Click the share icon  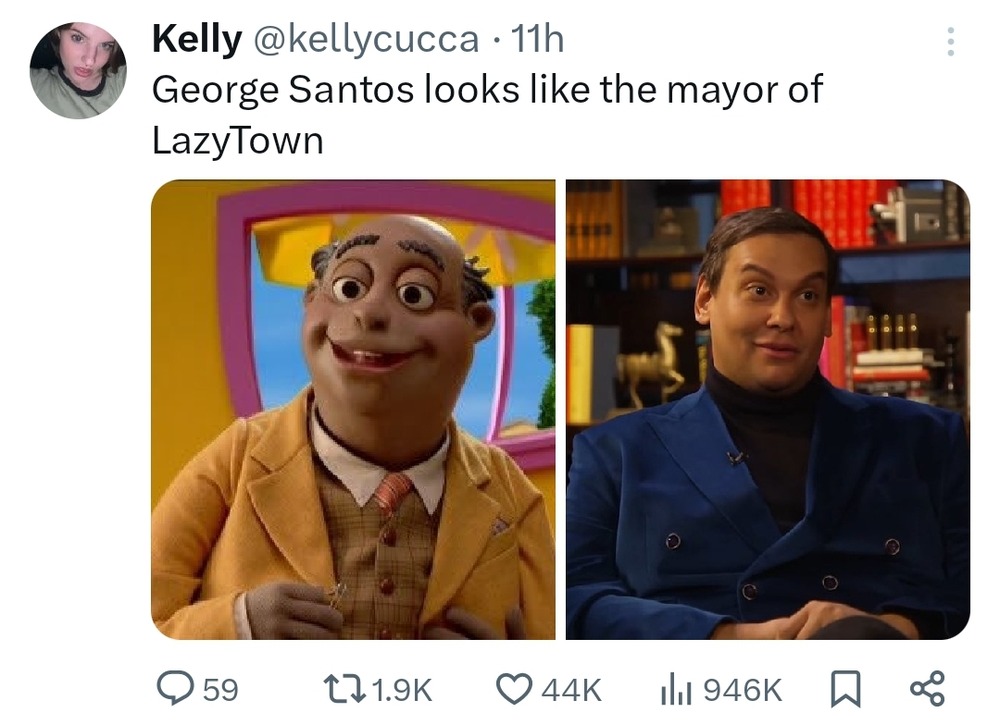click(x=927, y=689)
